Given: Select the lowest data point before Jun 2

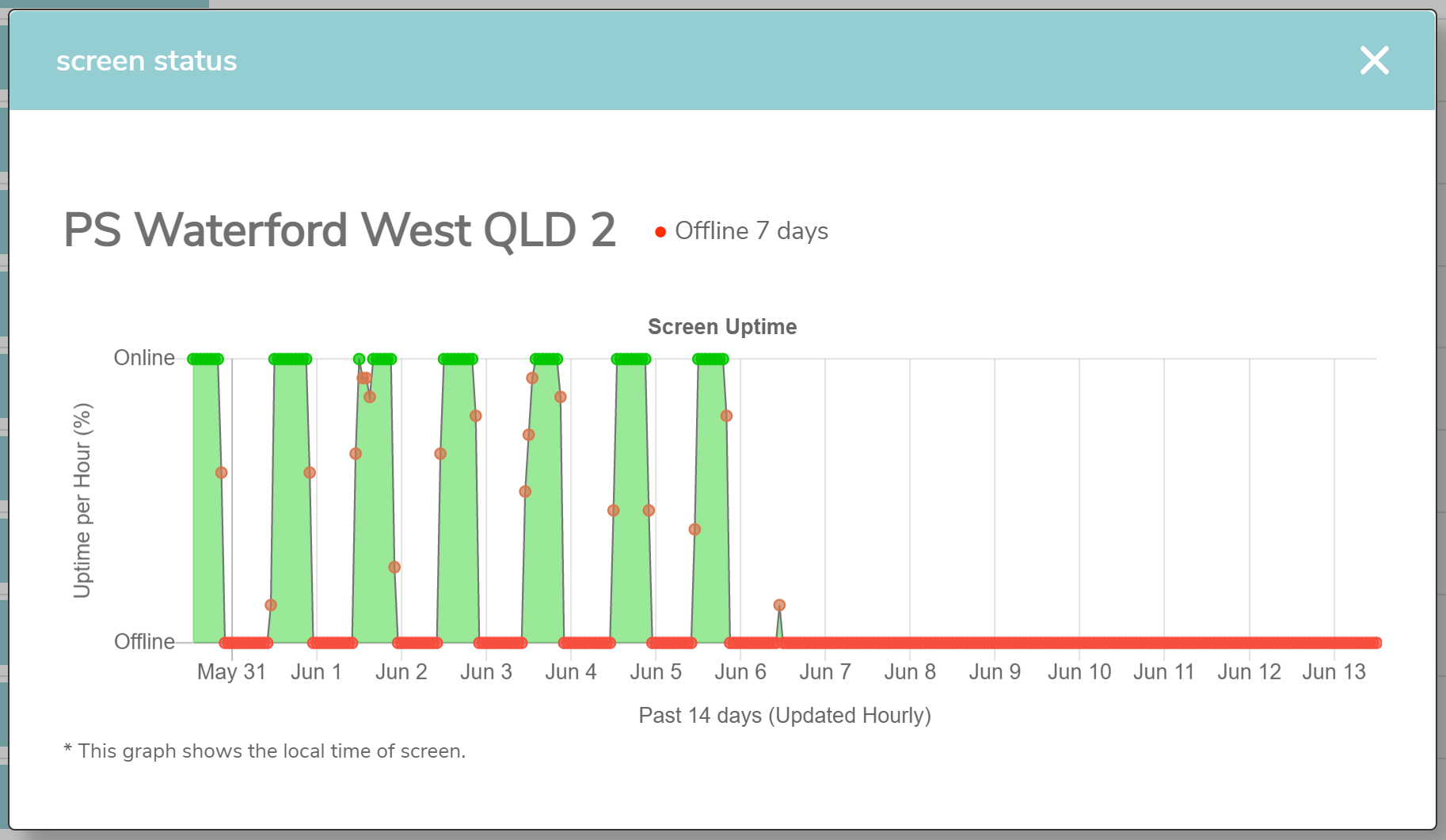Looking at the screenshot, I should [x=394, y=567].
